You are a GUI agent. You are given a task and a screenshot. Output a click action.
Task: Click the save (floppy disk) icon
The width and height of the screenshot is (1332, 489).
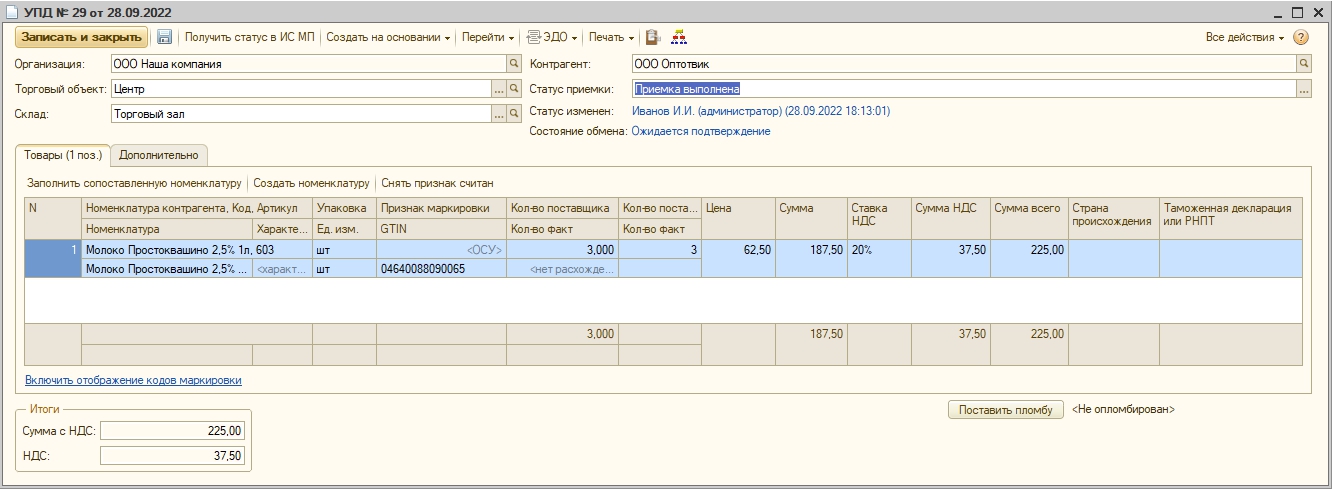165,37
